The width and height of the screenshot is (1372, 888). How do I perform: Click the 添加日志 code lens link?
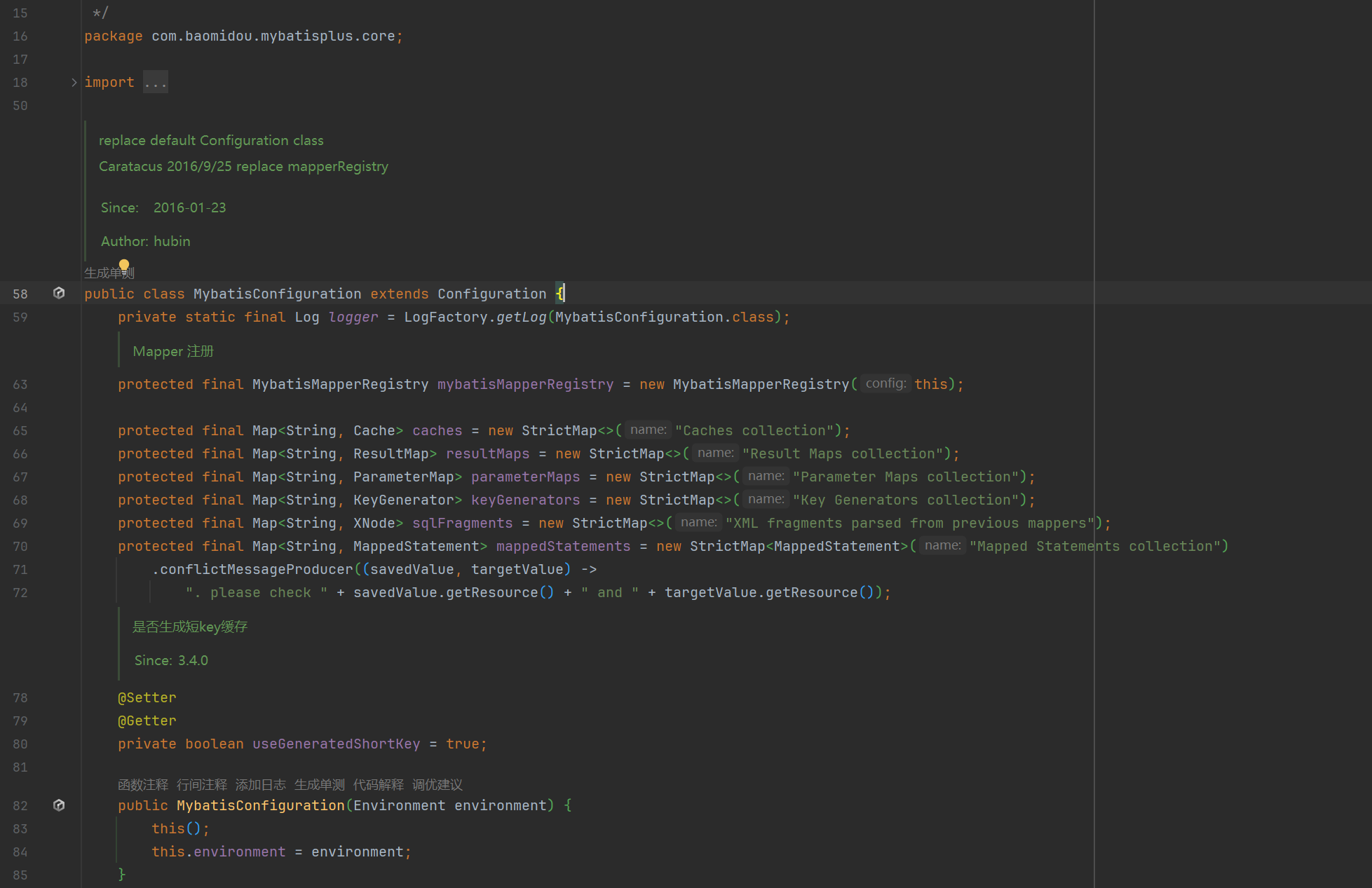pyautogui.click(x=261, y=784)
